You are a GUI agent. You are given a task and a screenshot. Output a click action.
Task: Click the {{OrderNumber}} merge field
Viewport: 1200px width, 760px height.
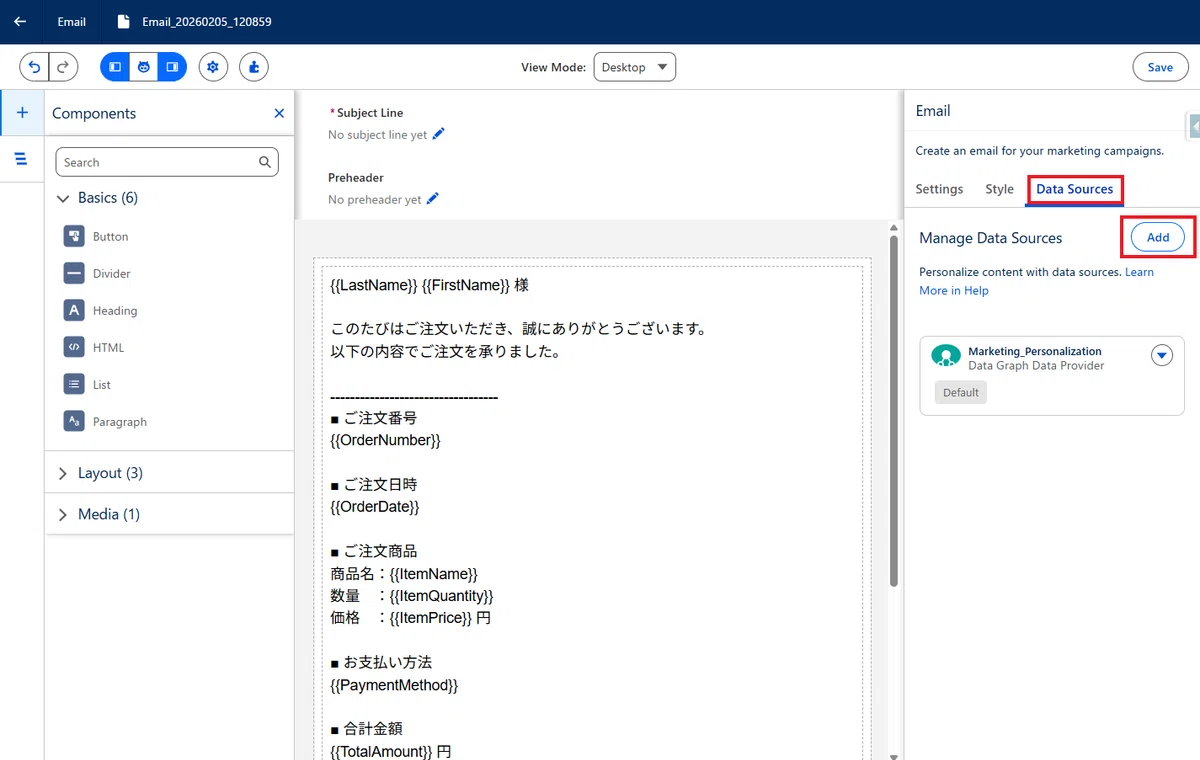[x=385, y=440]
